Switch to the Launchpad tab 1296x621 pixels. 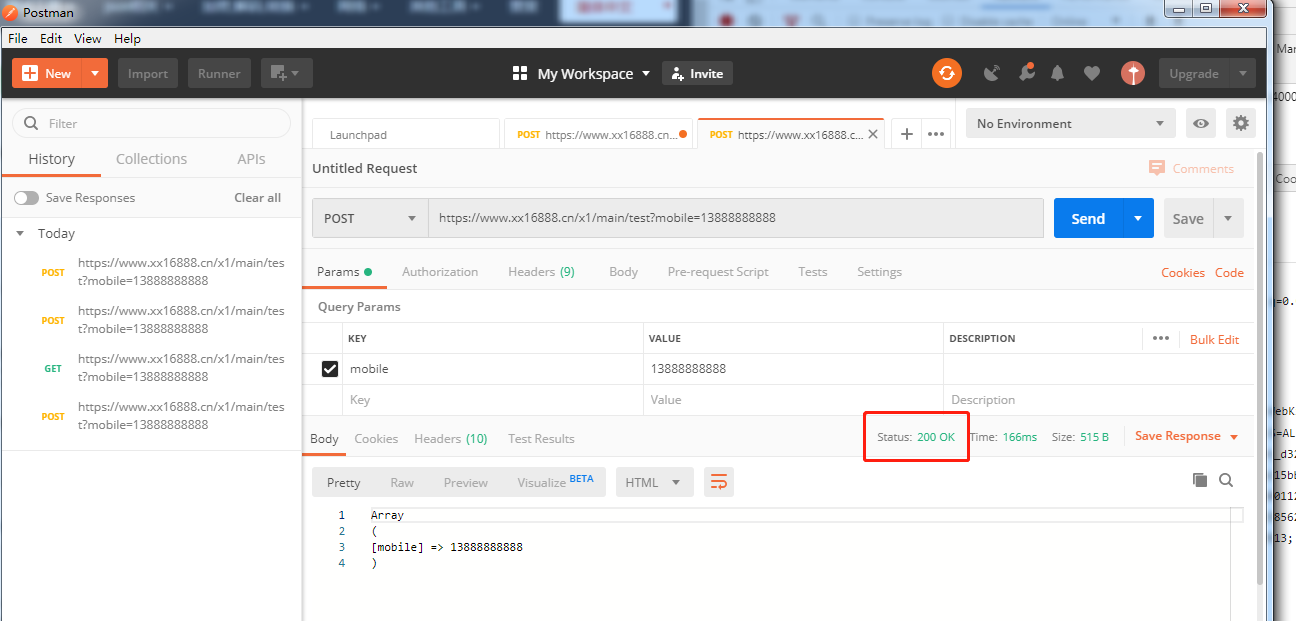(406, 134)
